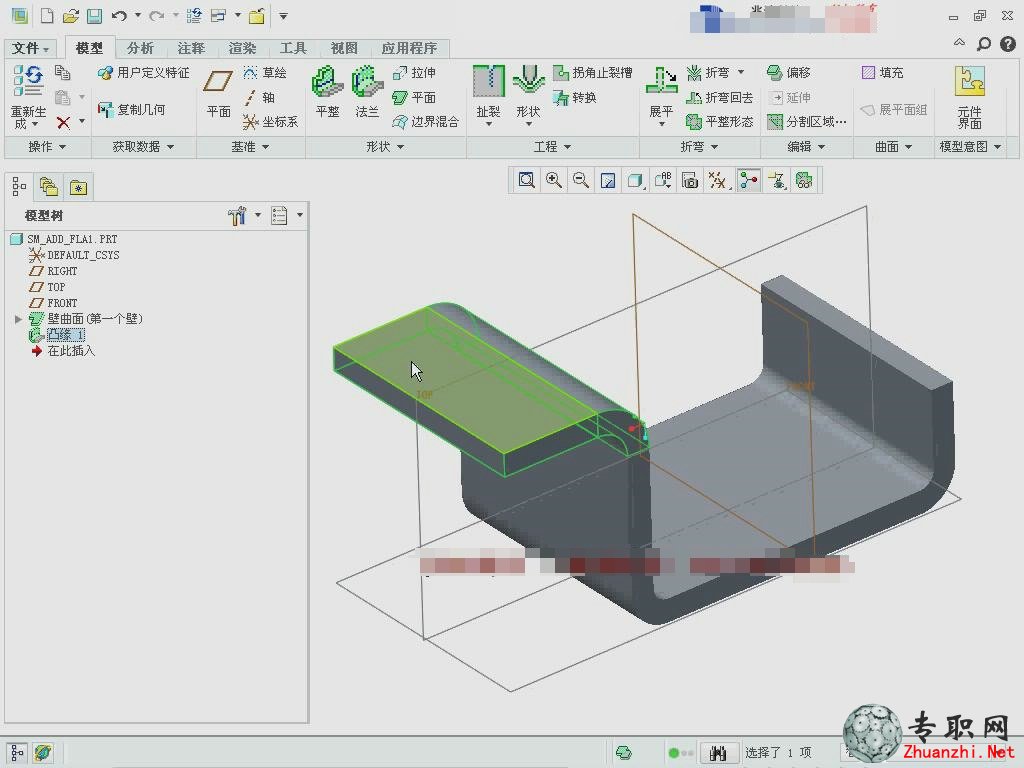Expand the Bends (折弯) group dropdown
The image size is (1024, 768).
[x=699, y=147]
